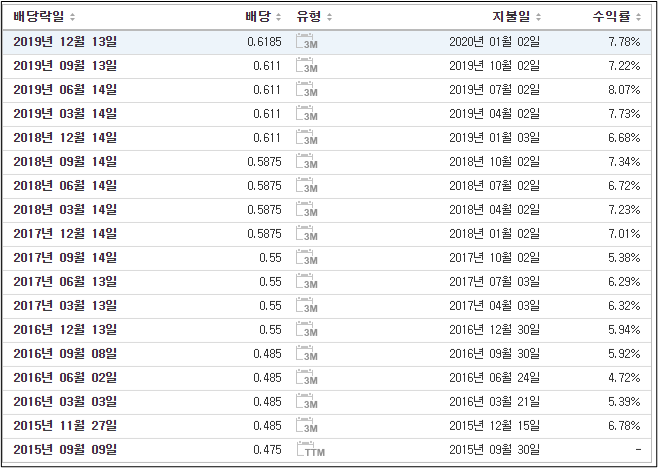Click dividend value 0.6185

[265, 42]
